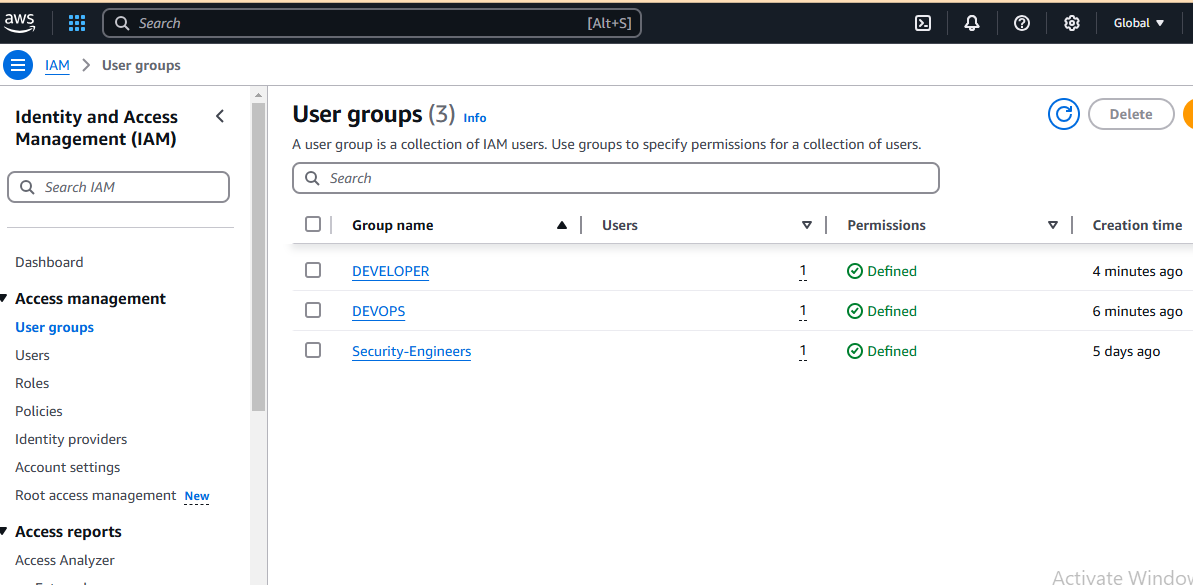This screenshot has height=585, width=1193.
Task: Sort by the Users column arrow
Action: (x=806, y=225)
